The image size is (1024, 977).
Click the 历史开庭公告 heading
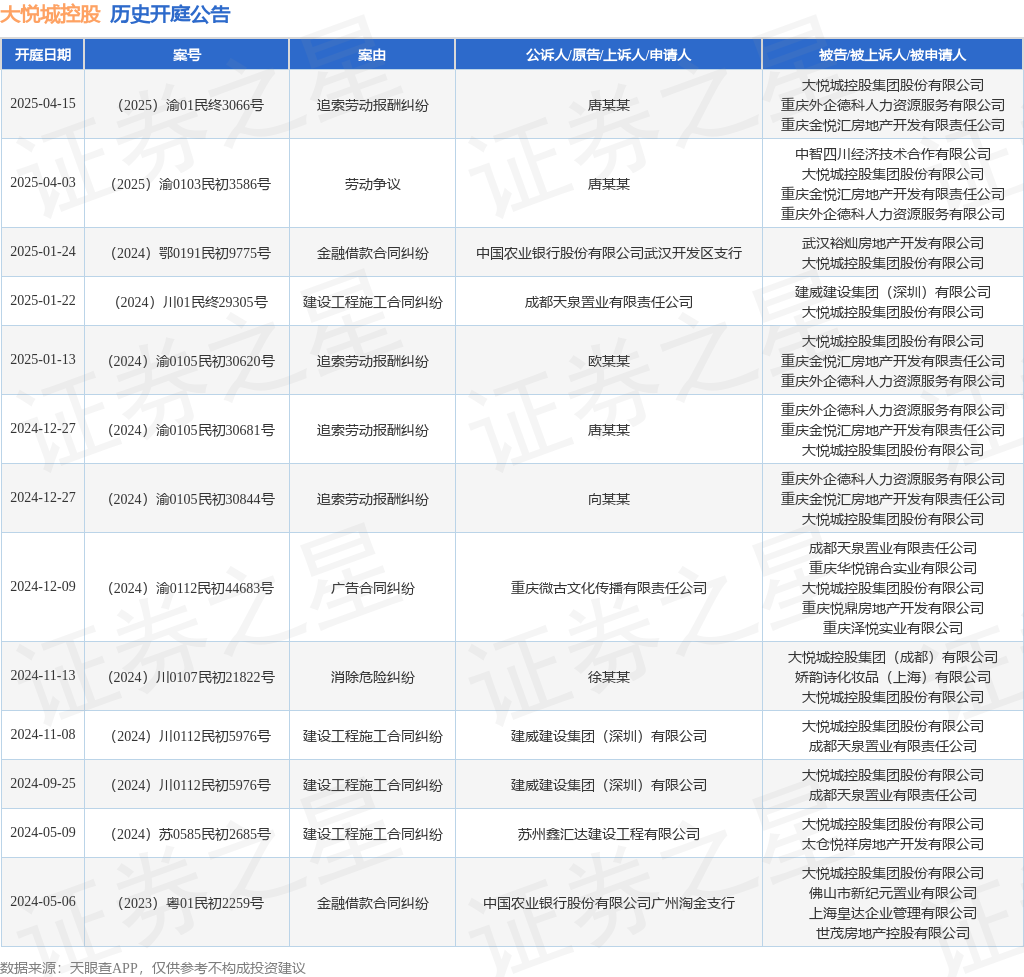coord(170,14)
